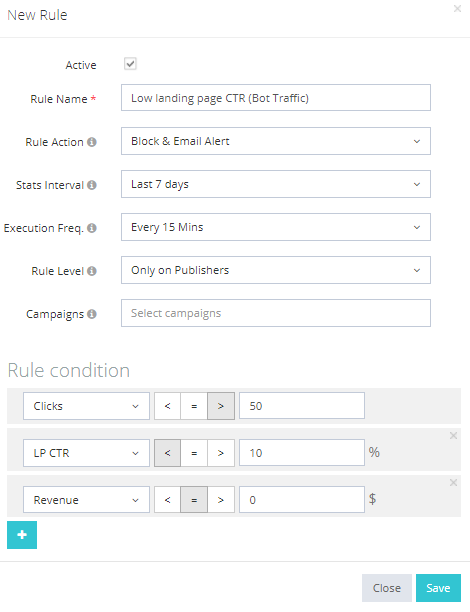470x612 pixels.
Task: Click the Rule Action info icon
Action: click(92, 142)
